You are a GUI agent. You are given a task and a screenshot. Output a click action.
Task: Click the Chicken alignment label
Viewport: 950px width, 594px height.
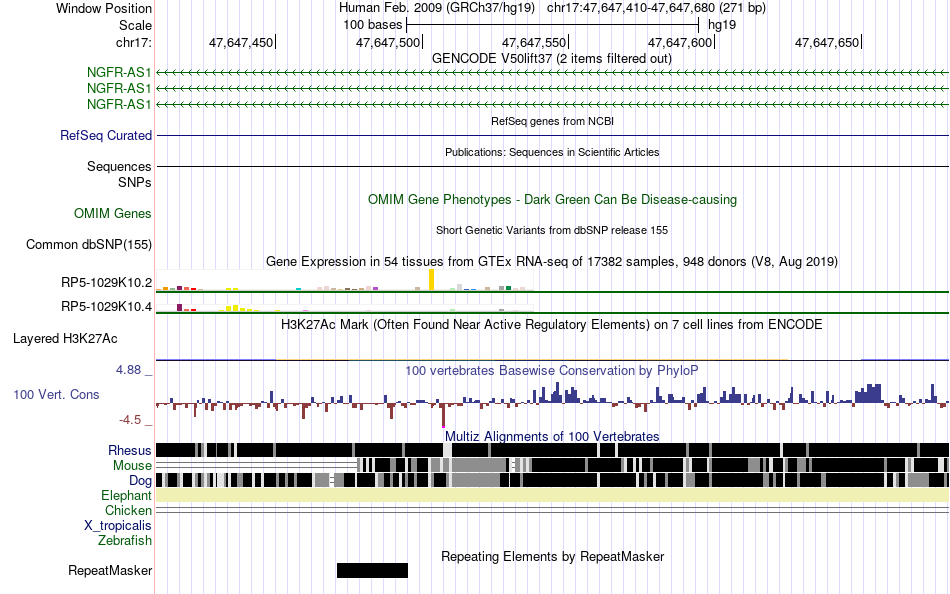128,510
